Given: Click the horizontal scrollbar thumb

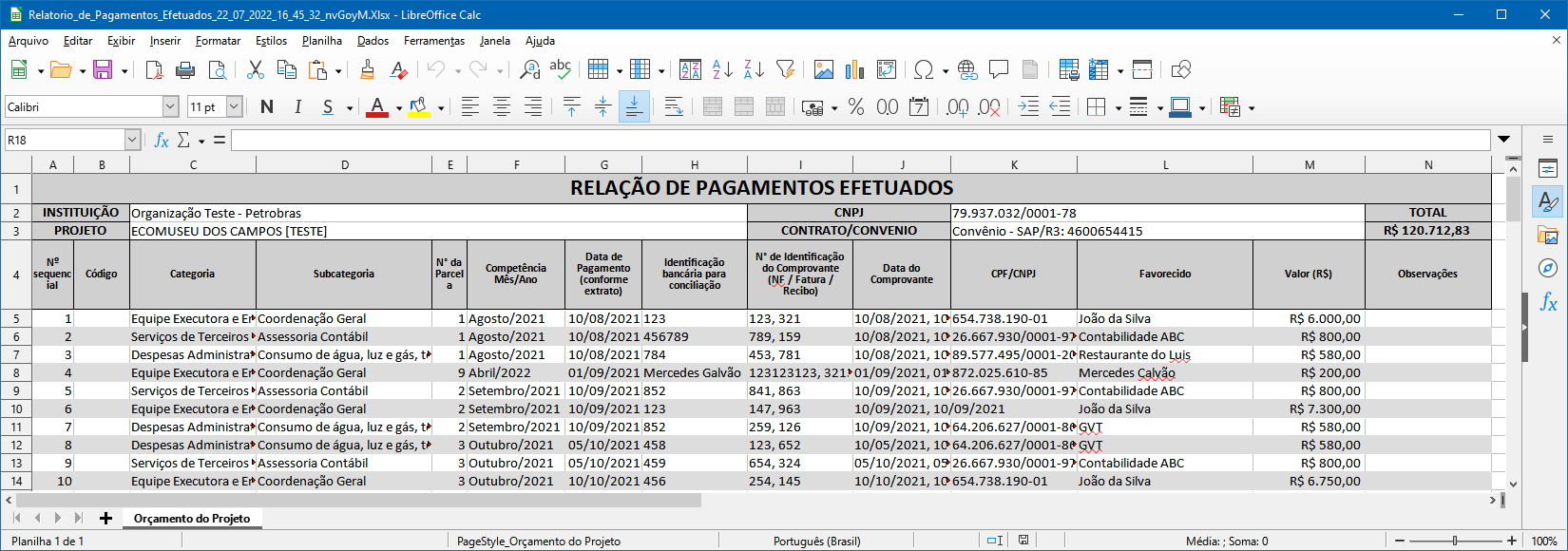Looking at the screenshot, I should (x=358, y=500).
